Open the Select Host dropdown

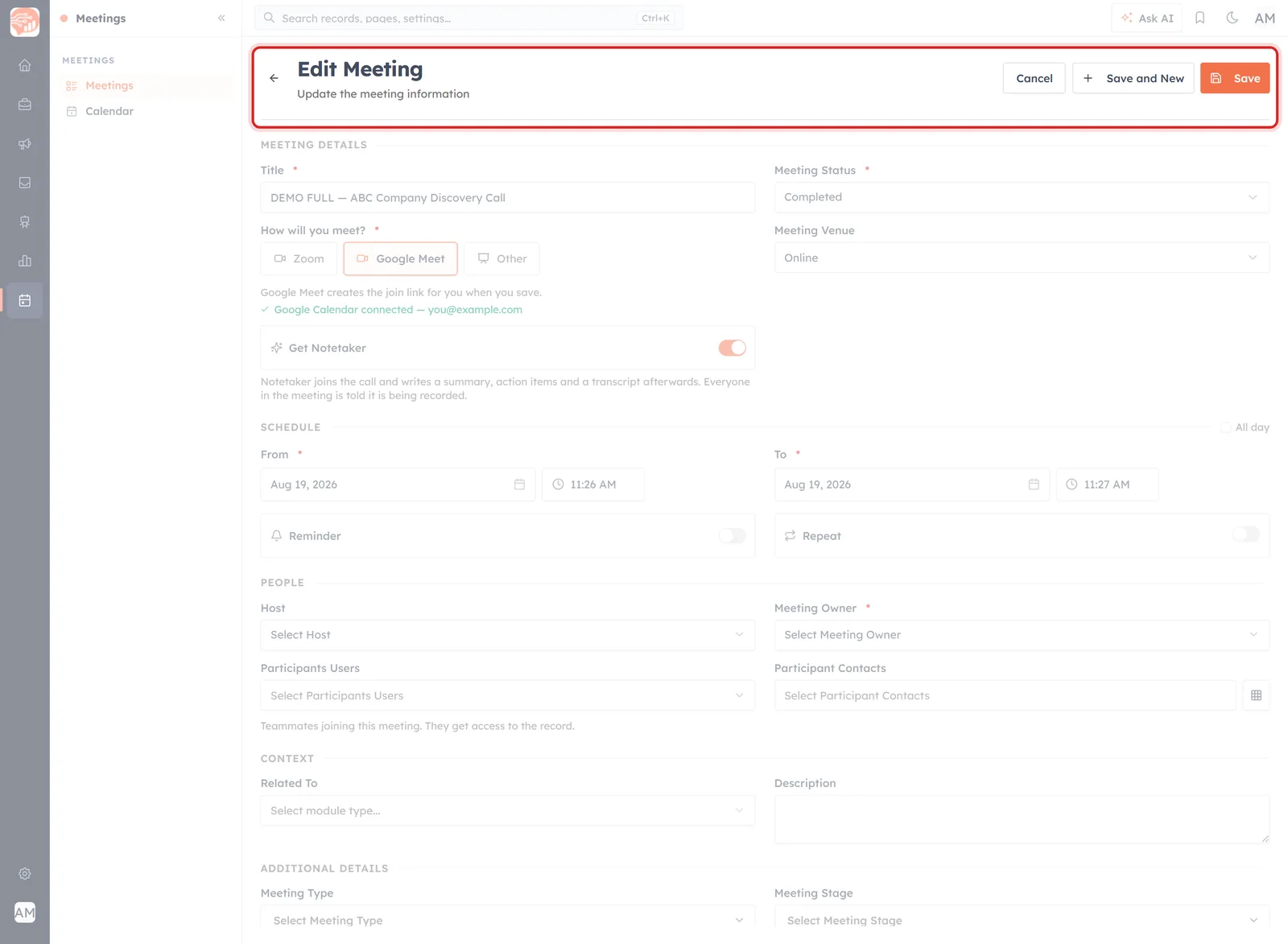point(507,635)
